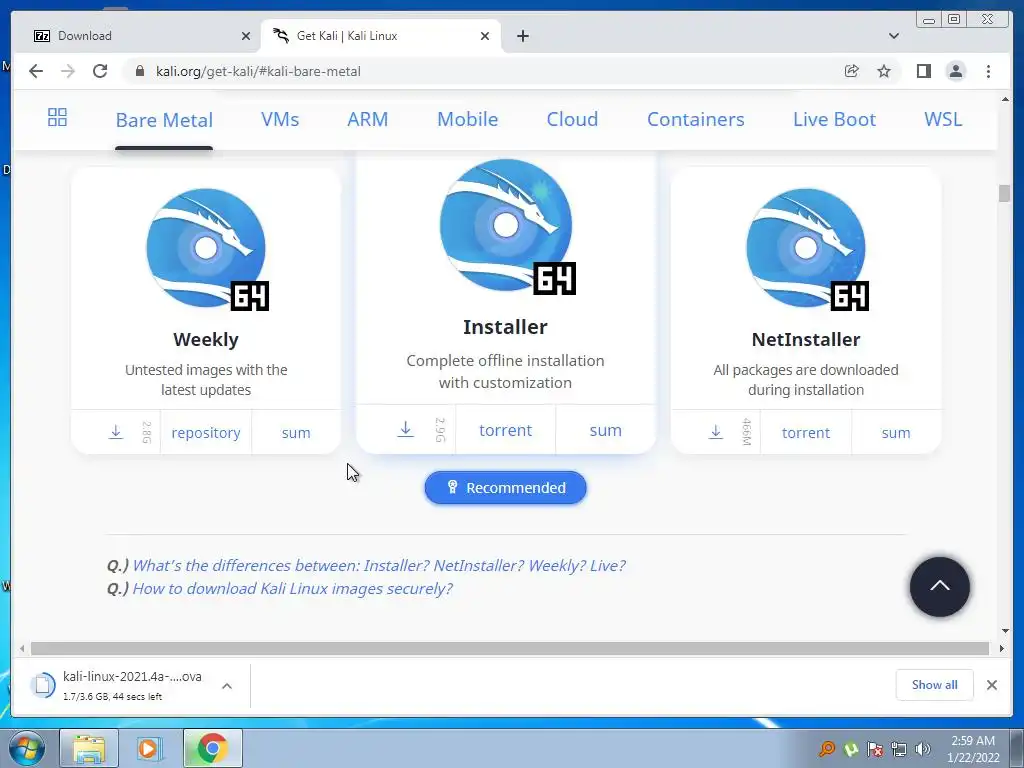This screenshot has width=1024, height=768.
Task: Open Action Center flag icon
Action: point(875,749)
